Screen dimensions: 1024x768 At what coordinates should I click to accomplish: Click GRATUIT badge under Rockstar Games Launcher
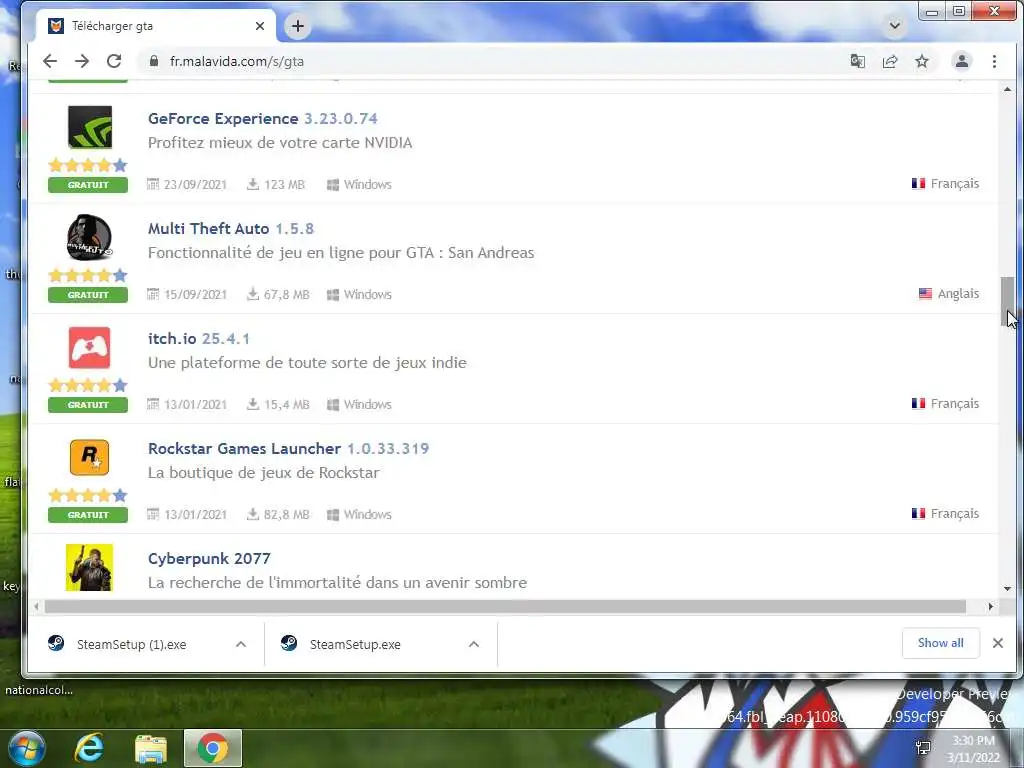click(88, 515)
